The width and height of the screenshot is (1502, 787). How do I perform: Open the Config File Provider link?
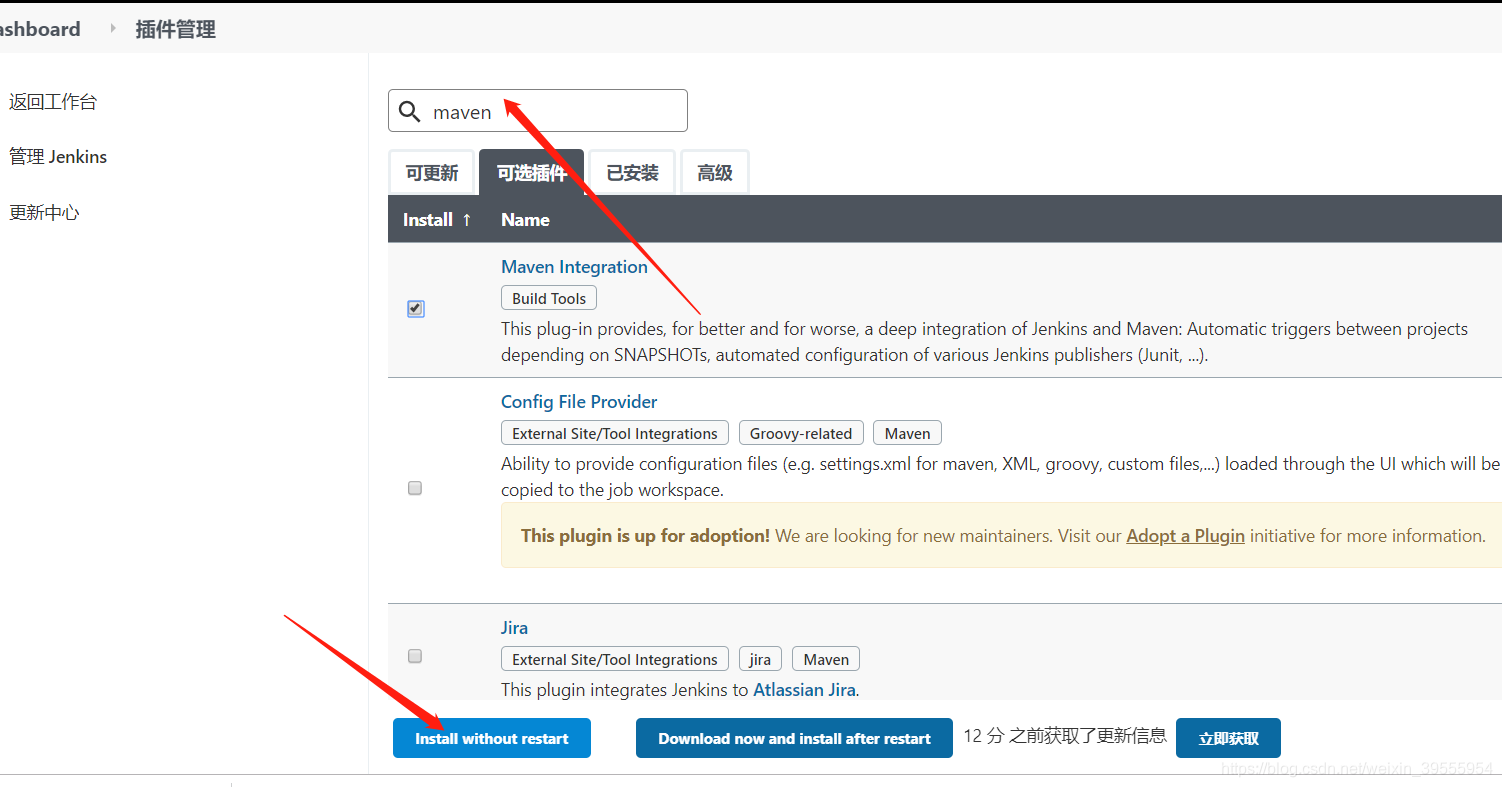coord(579,402)
